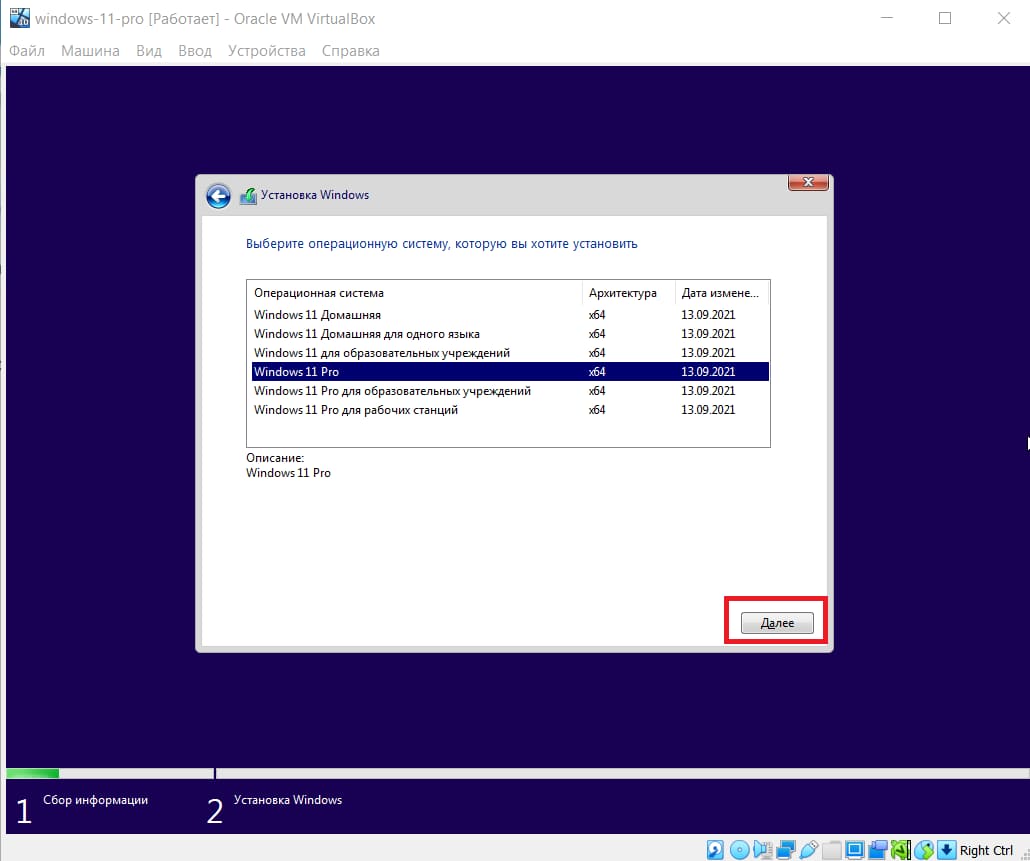Click the keyboard capture arrow icon
Viewport: 1030px width, 861px height.
click(947, 850)
